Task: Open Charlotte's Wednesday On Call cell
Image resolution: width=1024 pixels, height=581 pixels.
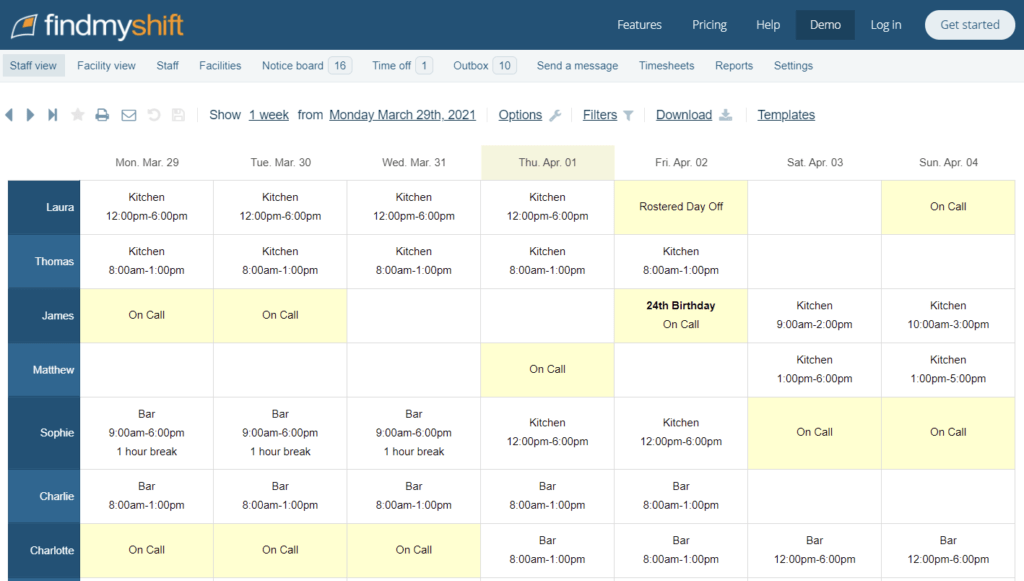Action: [x=414, y=550]
